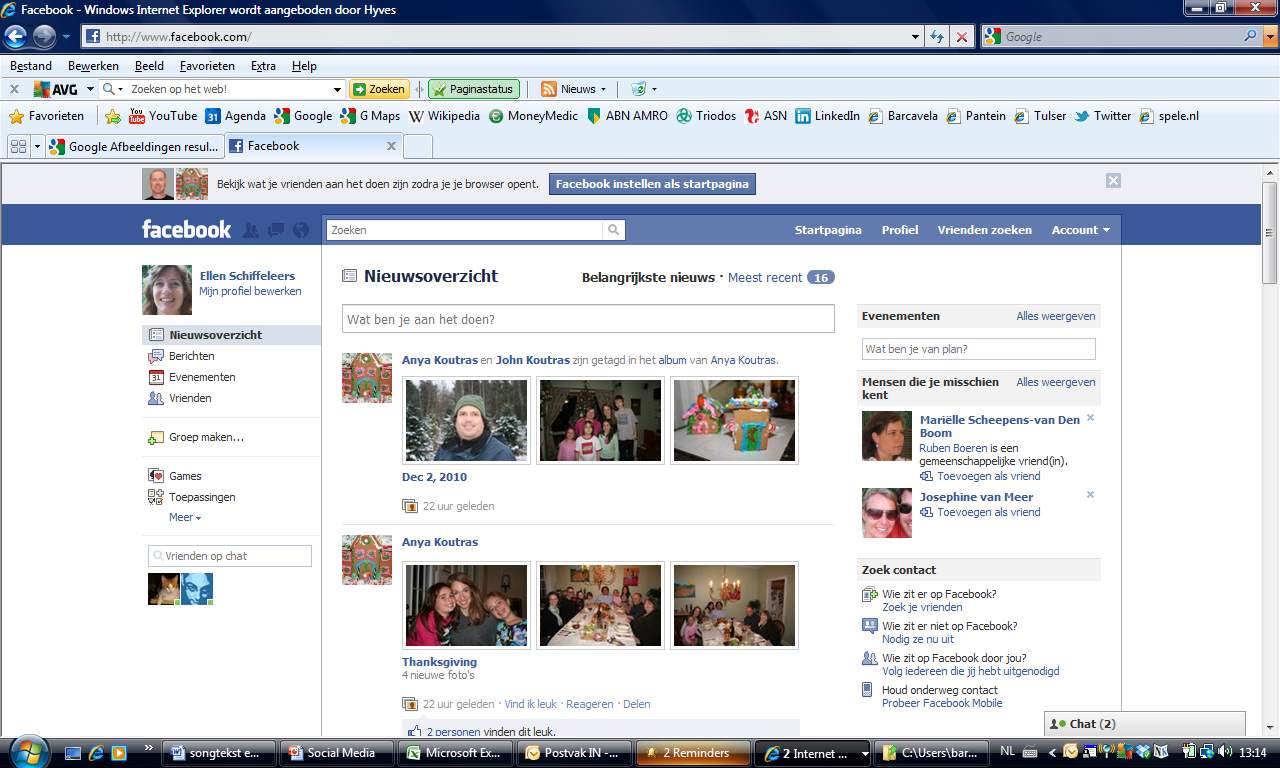Screen dimensions: 1280x768
Task: Open LinkedIn favorite bookmark
Action: click(x=828, y=116)
